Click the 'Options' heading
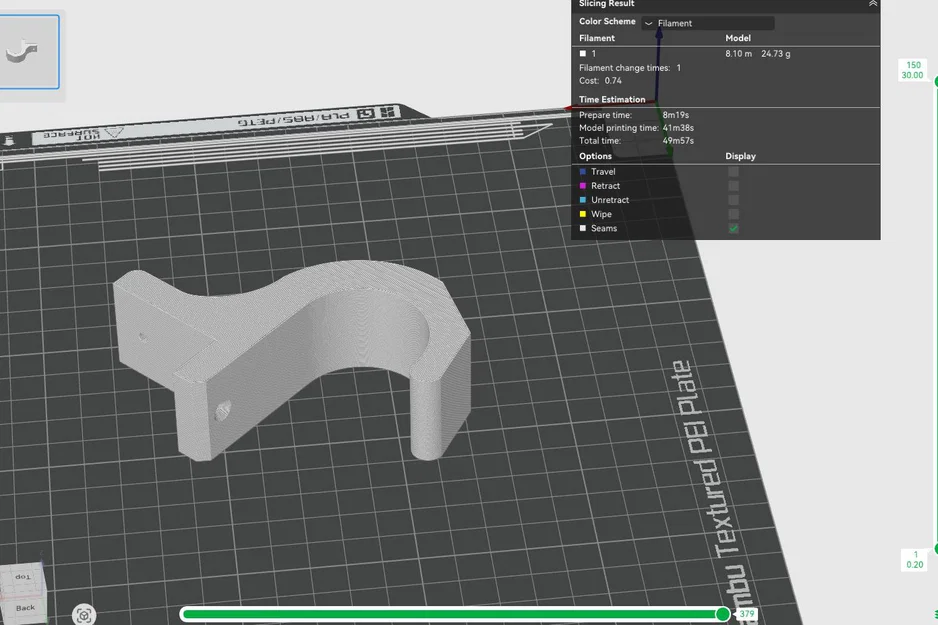The height and width of the screenshot is (625, 938). 595,156
